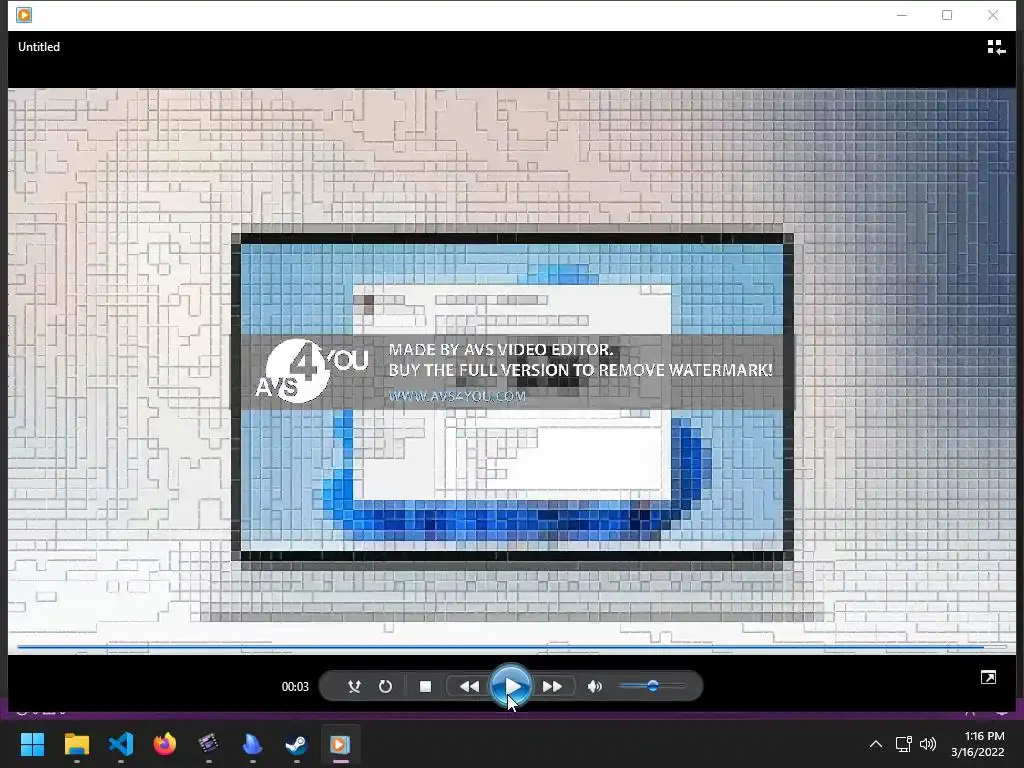Mute the player volume
Viewport: 1024px width, 768px height.
pyautogui.click(x=594, y=686)
